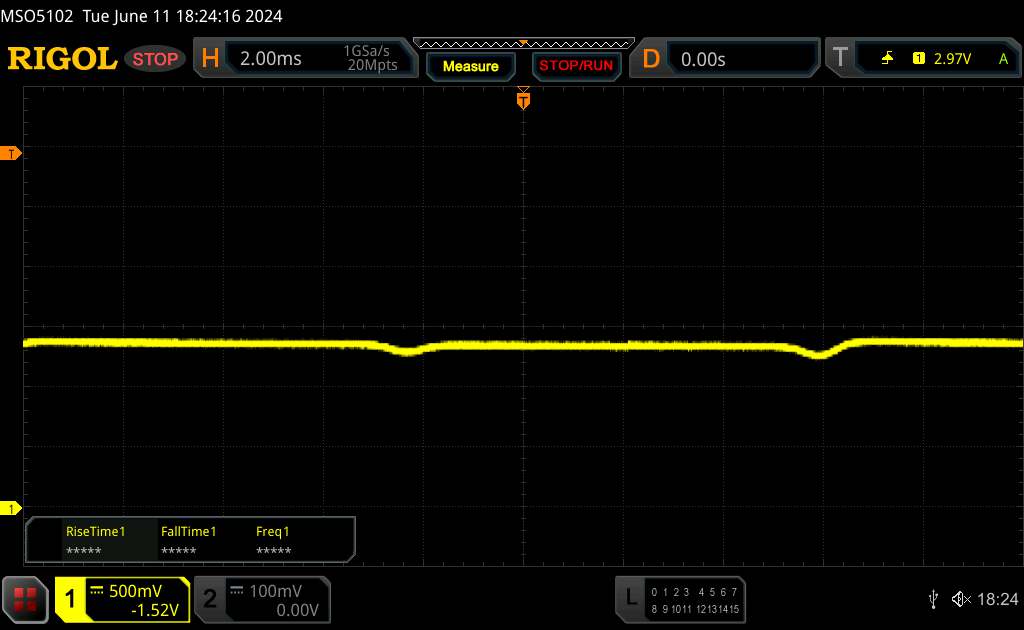
Task: Click the rising edge trigger icon
Action: (887, 59)
